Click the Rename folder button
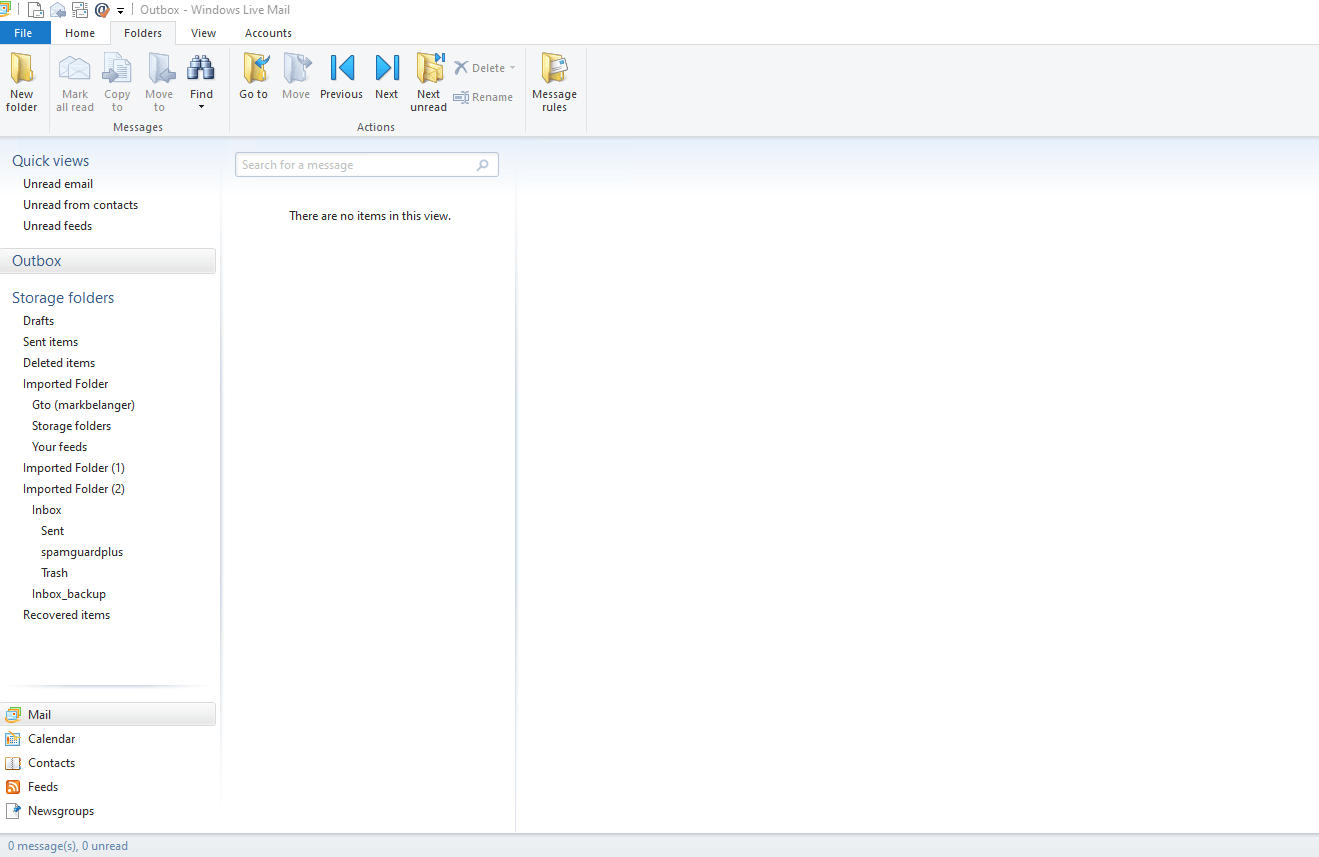 483,97
